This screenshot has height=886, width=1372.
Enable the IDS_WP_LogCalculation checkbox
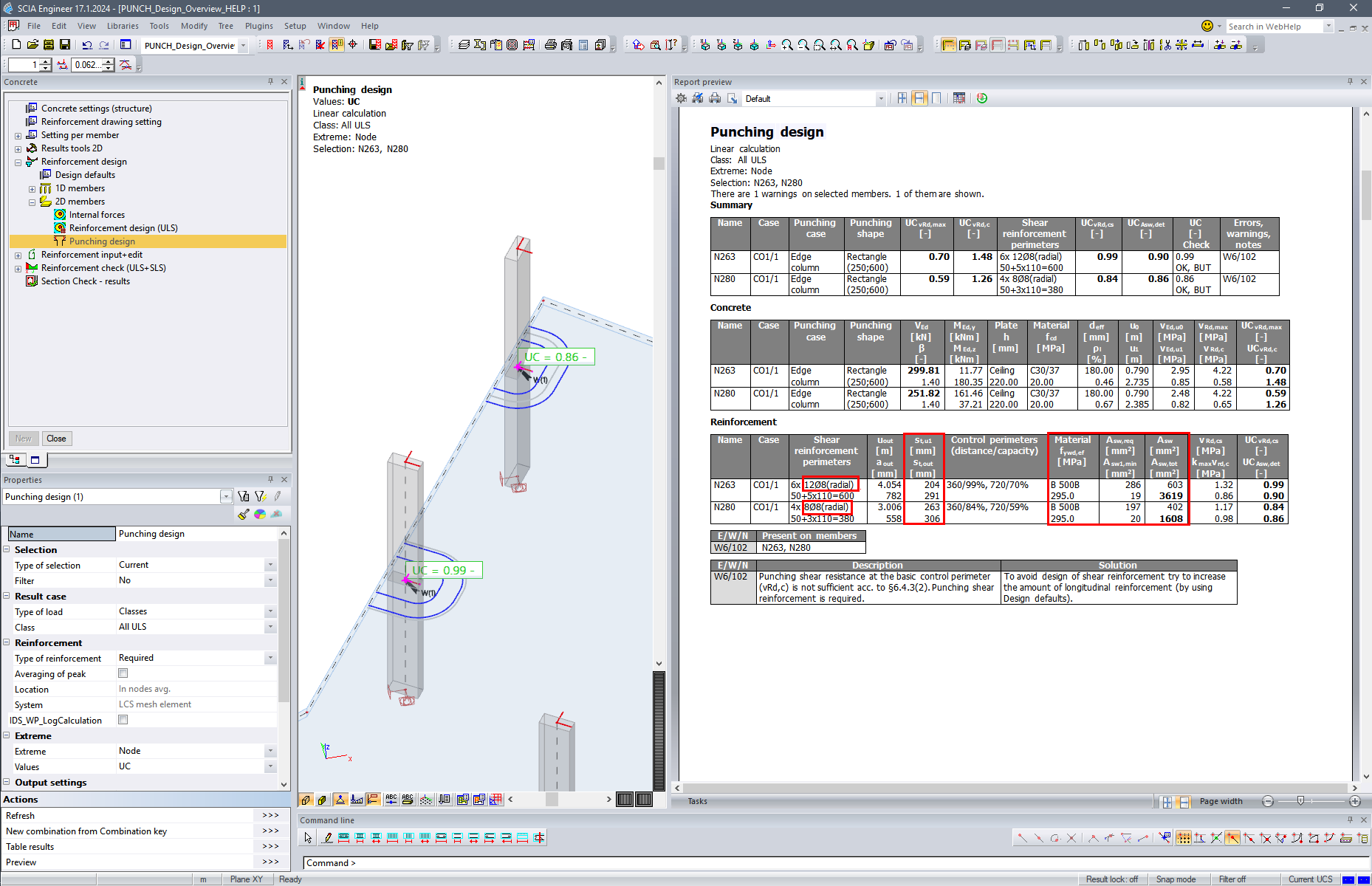[123, 720]
